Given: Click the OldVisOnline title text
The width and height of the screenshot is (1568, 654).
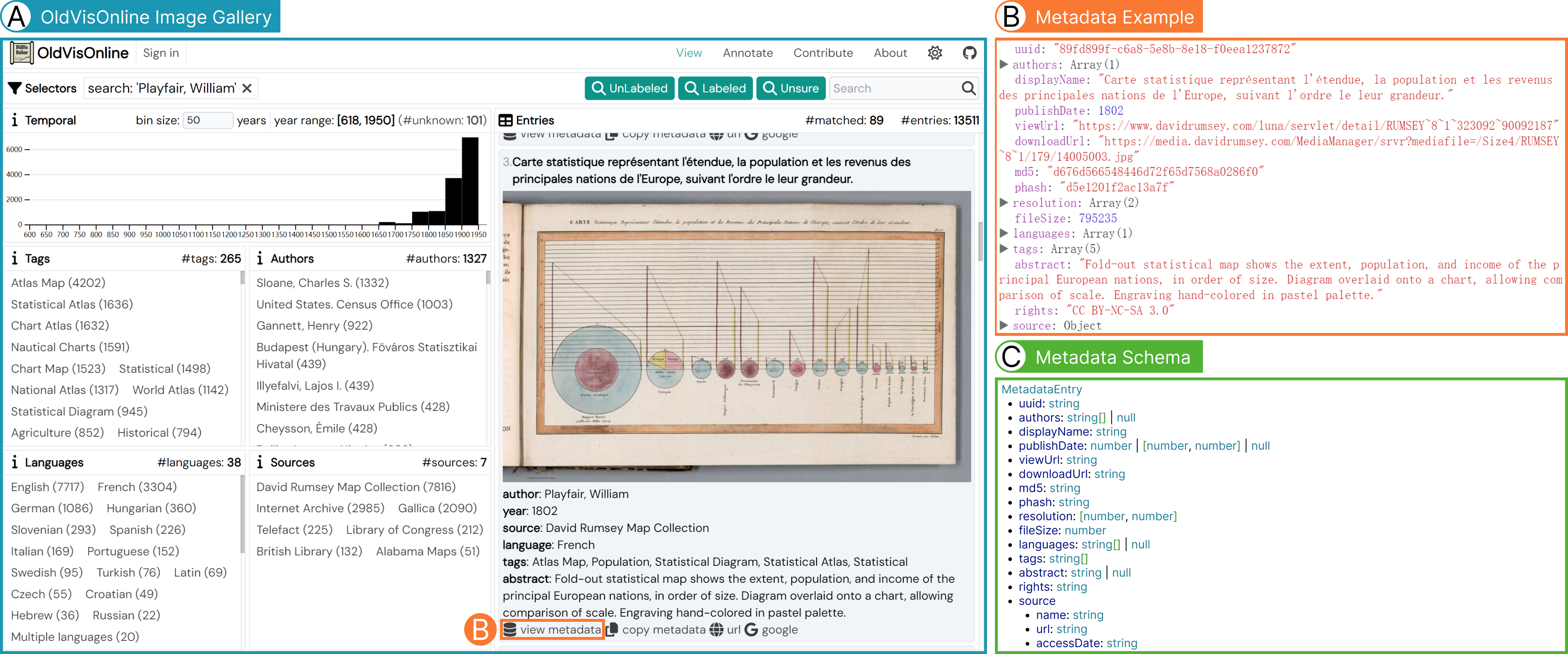Looking at the screenshot, I should coord(83,53).
